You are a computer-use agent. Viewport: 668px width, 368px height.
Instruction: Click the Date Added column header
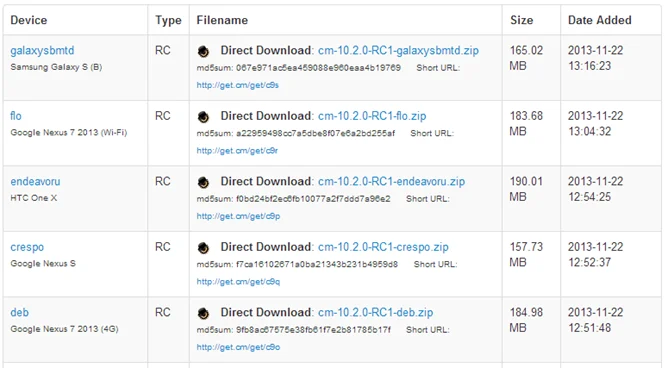pos(599,20)
